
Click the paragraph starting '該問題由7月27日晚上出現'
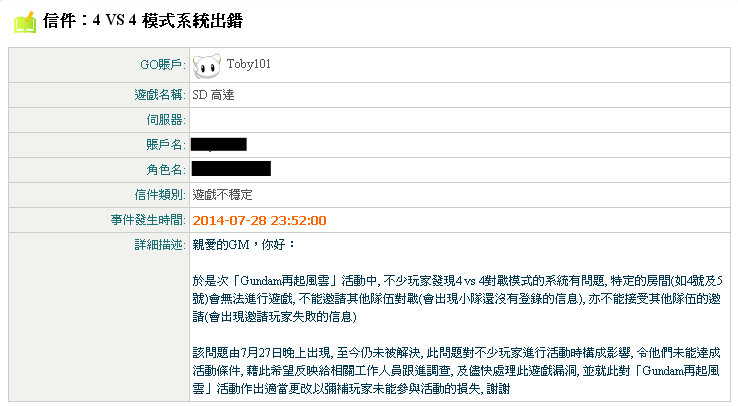coord(457,371)
